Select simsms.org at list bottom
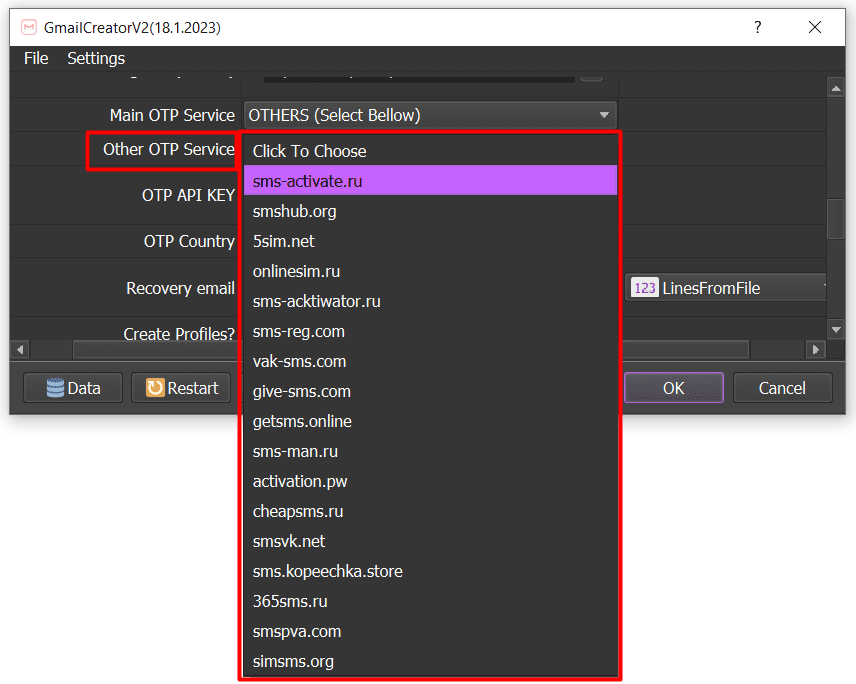The image size is (856, 684). tap(430, 662)
